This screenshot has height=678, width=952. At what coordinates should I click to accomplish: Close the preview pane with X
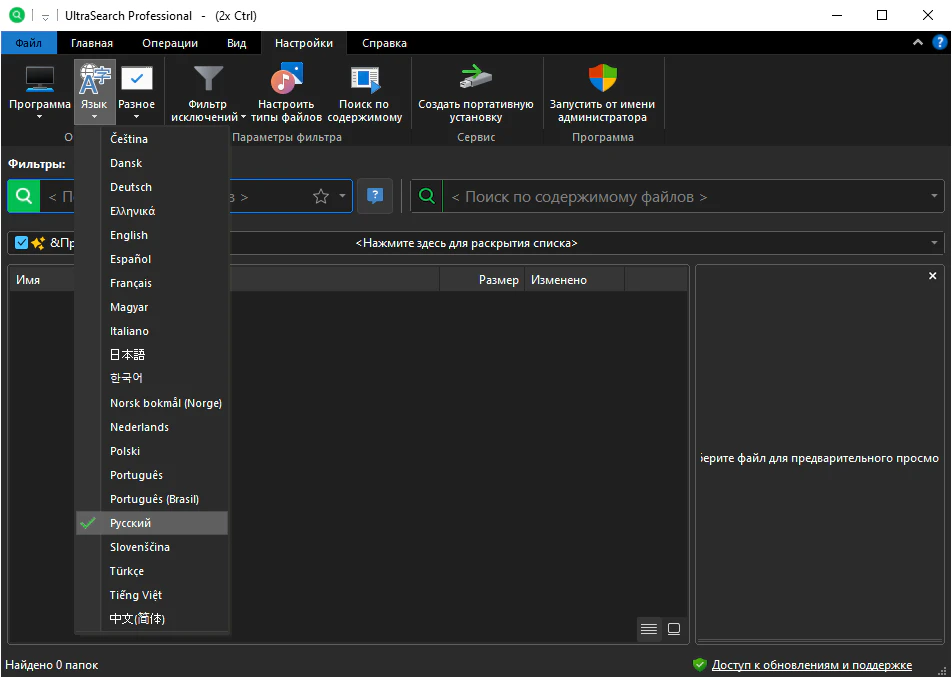click(x=932, y=276)
